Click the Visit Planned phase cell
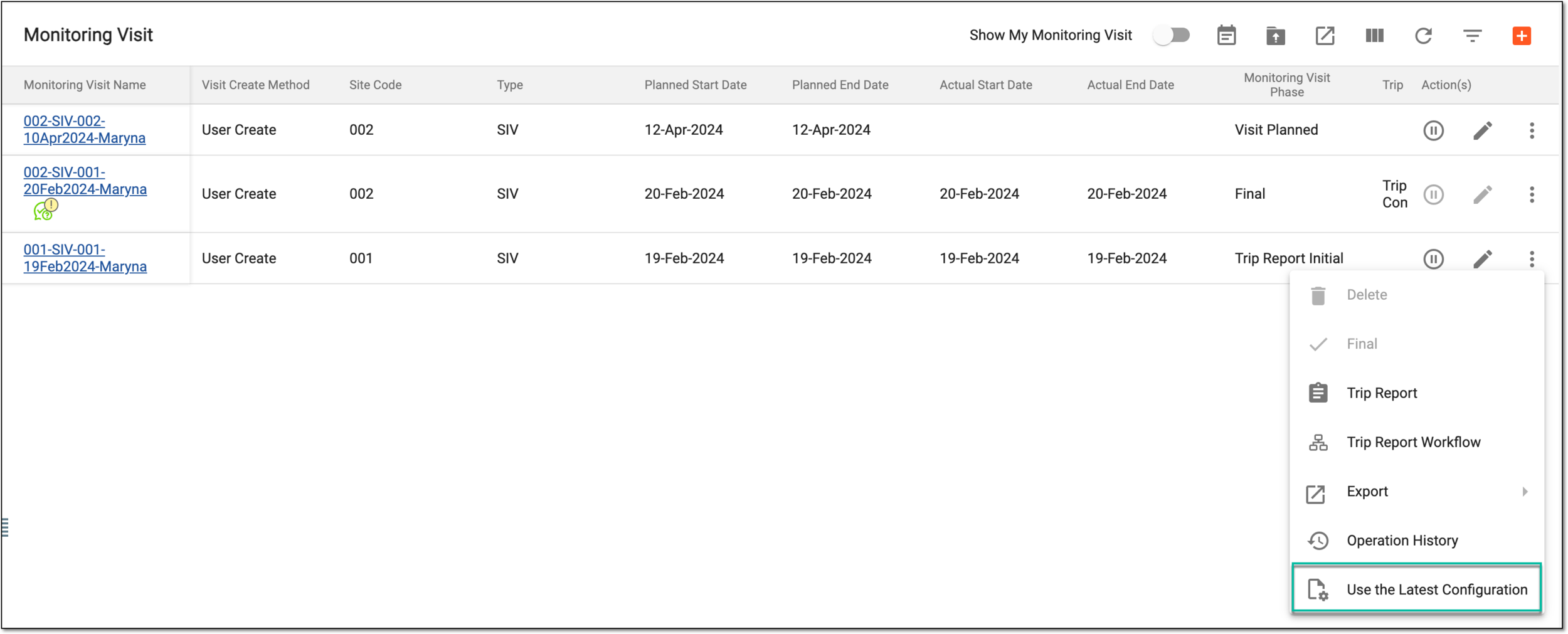The height and width of the screenshot is (634, 1568). [1276, 130]
